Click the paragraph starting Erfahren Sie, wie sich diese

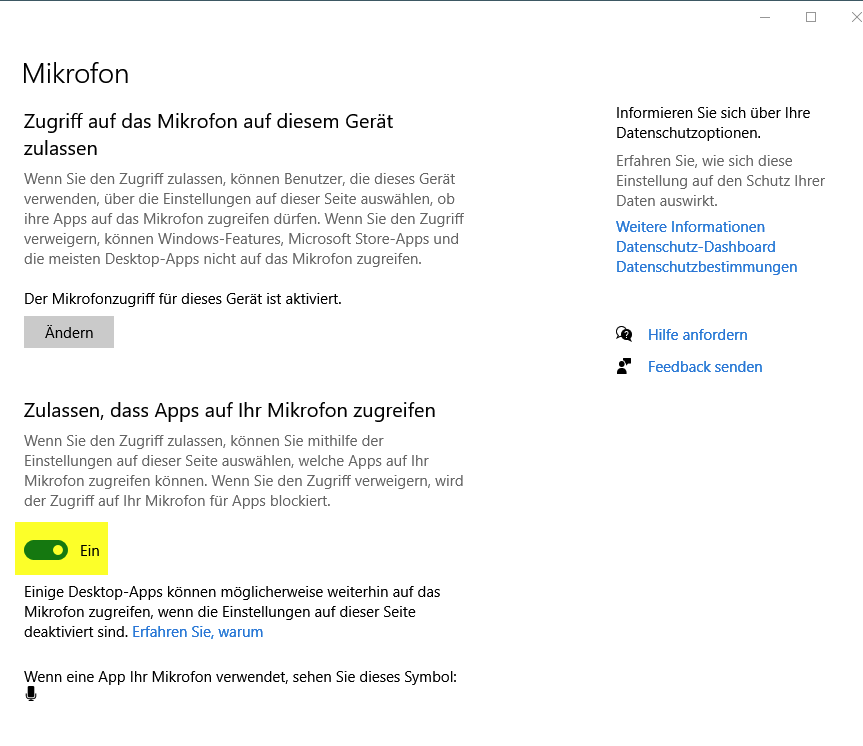coord(720,181)
